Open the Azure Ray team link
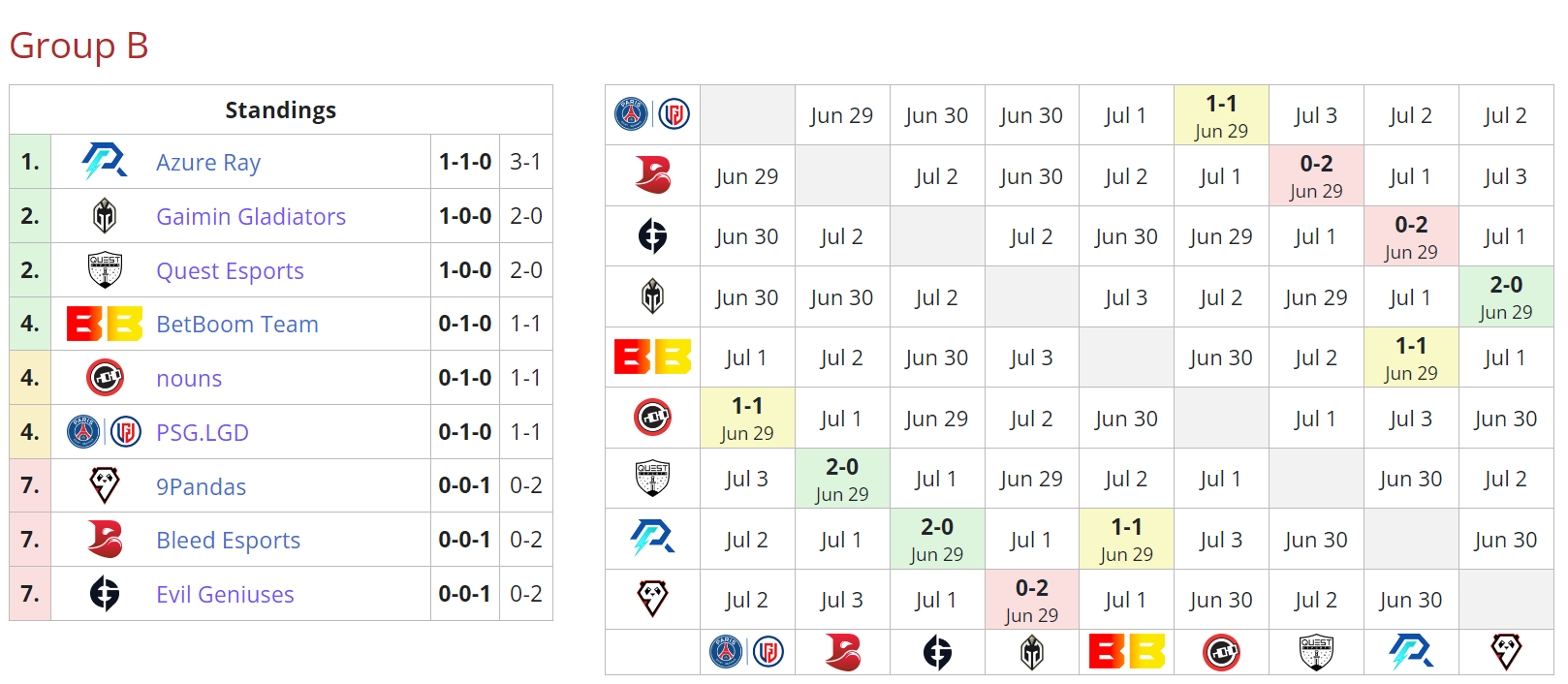Image resolution: width=1568 pixels, height=684 pixels. [x=208, y=162]
